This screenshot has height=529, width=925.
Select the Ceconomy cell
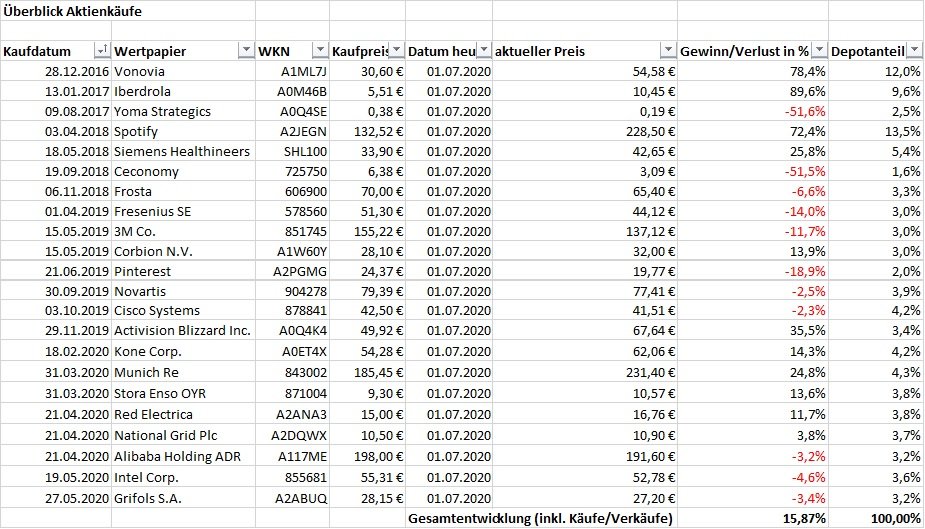183,172
